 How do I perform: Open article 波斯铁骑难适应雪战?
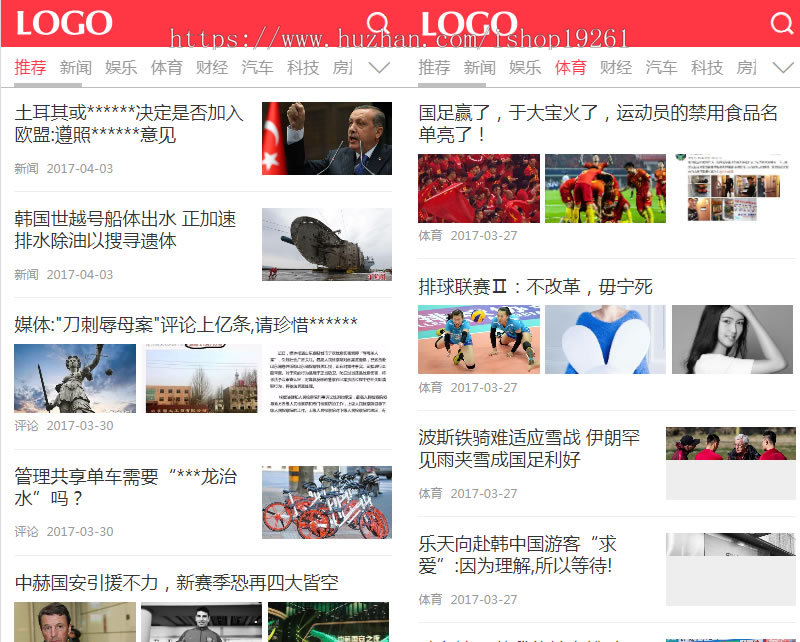click(x=529, y=449)
